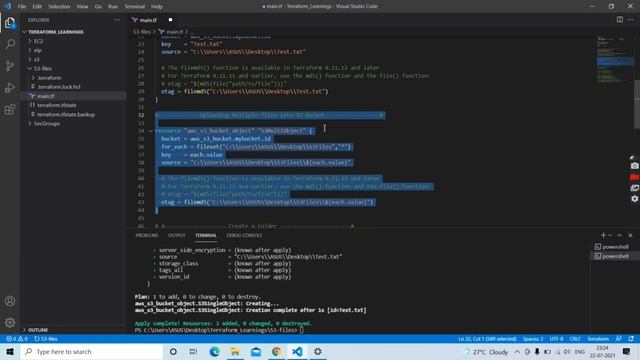640x360 pixels.
Task: Open Source Control view in activity bar
Action: [x=10, y=66]
